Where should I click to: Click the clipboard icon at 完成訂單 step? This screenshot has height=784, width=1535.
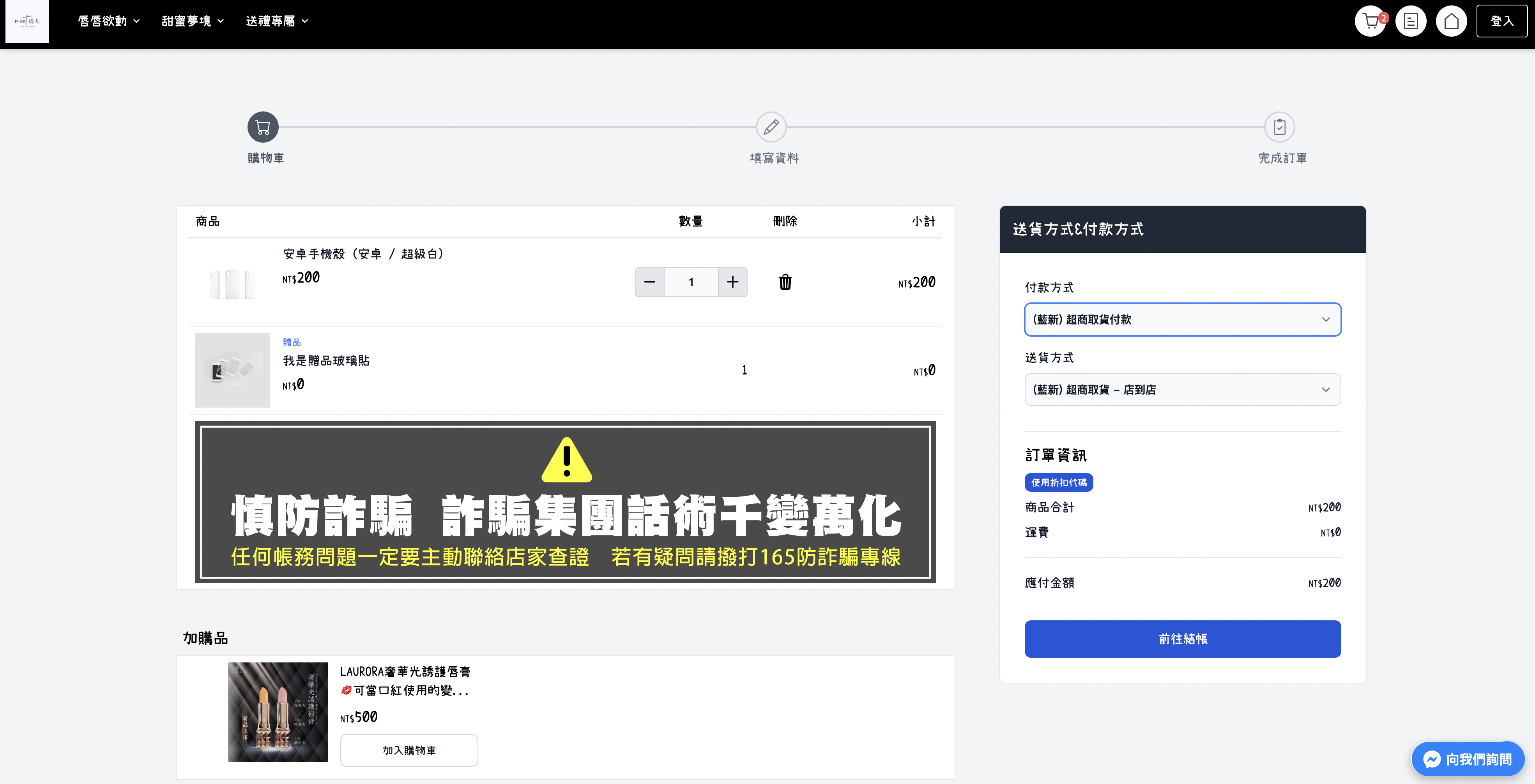tap(1279, 127)
